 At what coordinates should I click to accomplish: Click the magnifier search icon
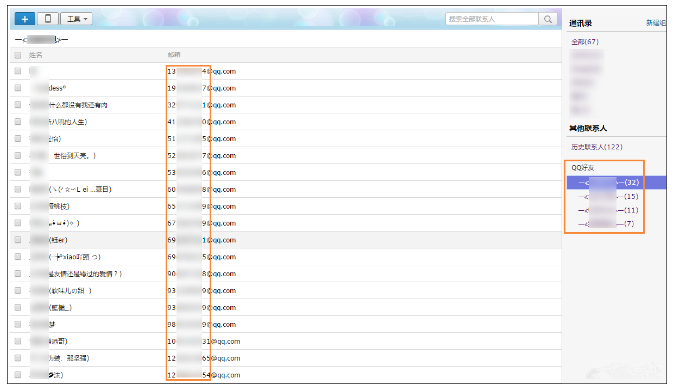(x=548, y=19)
